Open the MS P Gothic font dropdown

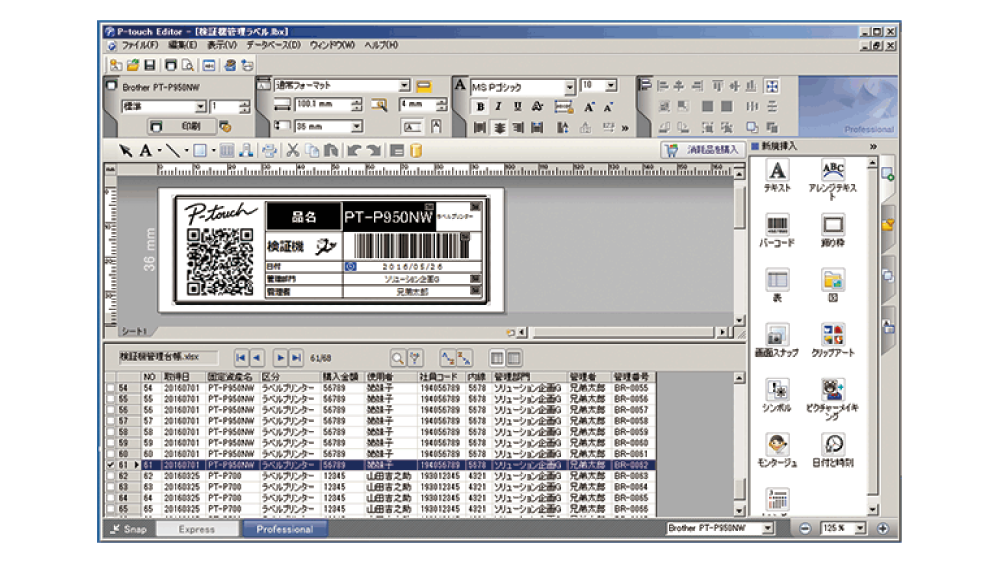(x=569, y=87)
